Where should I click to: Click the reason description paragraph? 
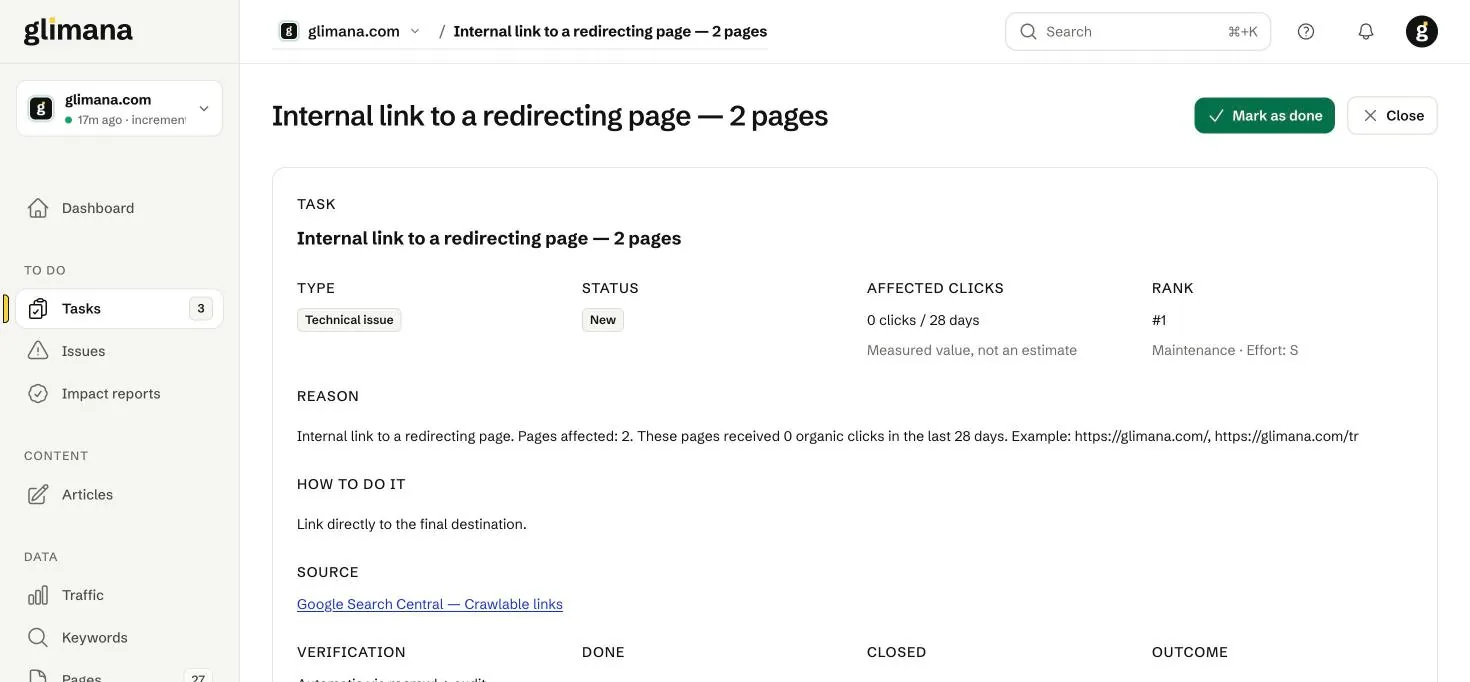point(828,436)
